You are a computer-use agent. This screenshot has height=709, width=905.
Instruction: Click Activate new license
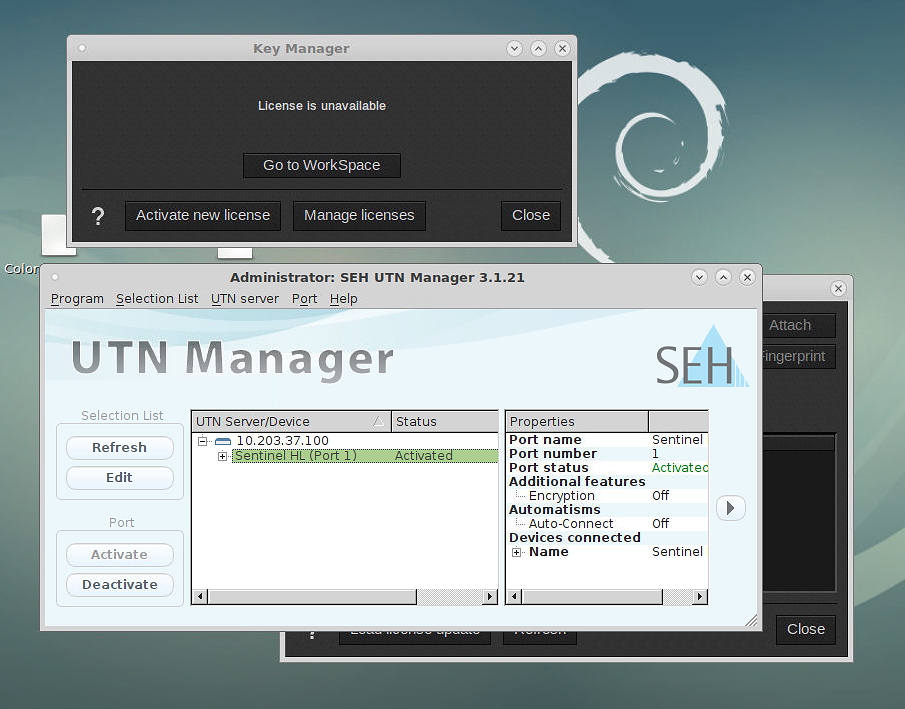[203, 215]
